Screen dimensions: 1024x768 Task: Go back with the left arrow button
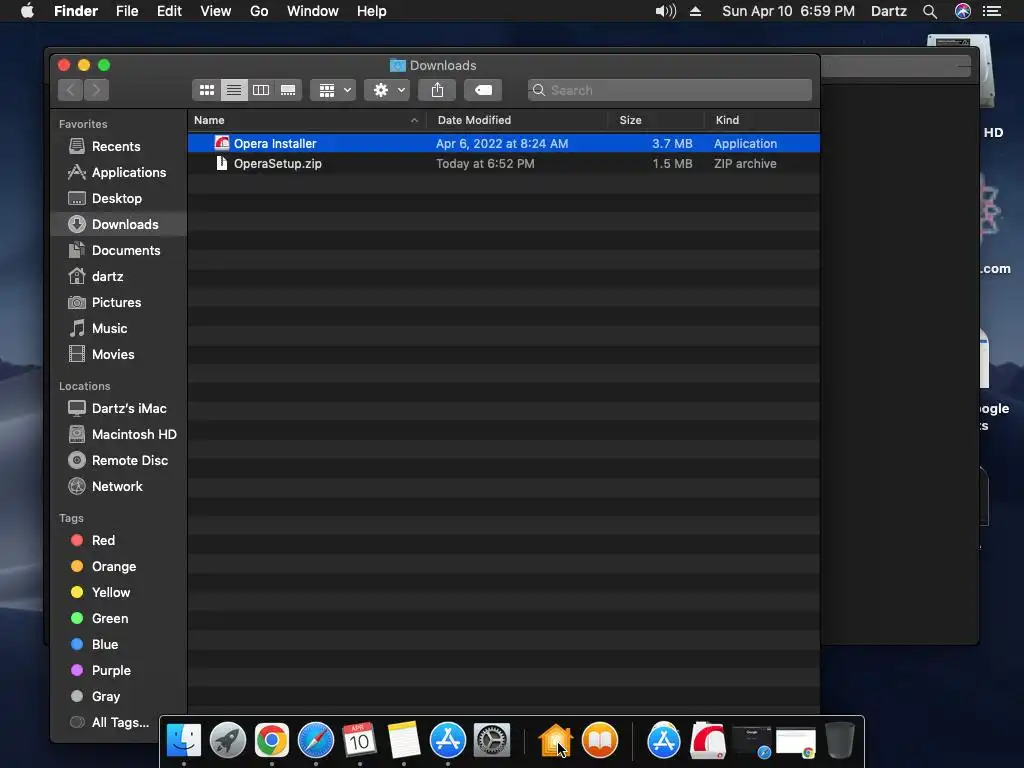coord(71,90)
